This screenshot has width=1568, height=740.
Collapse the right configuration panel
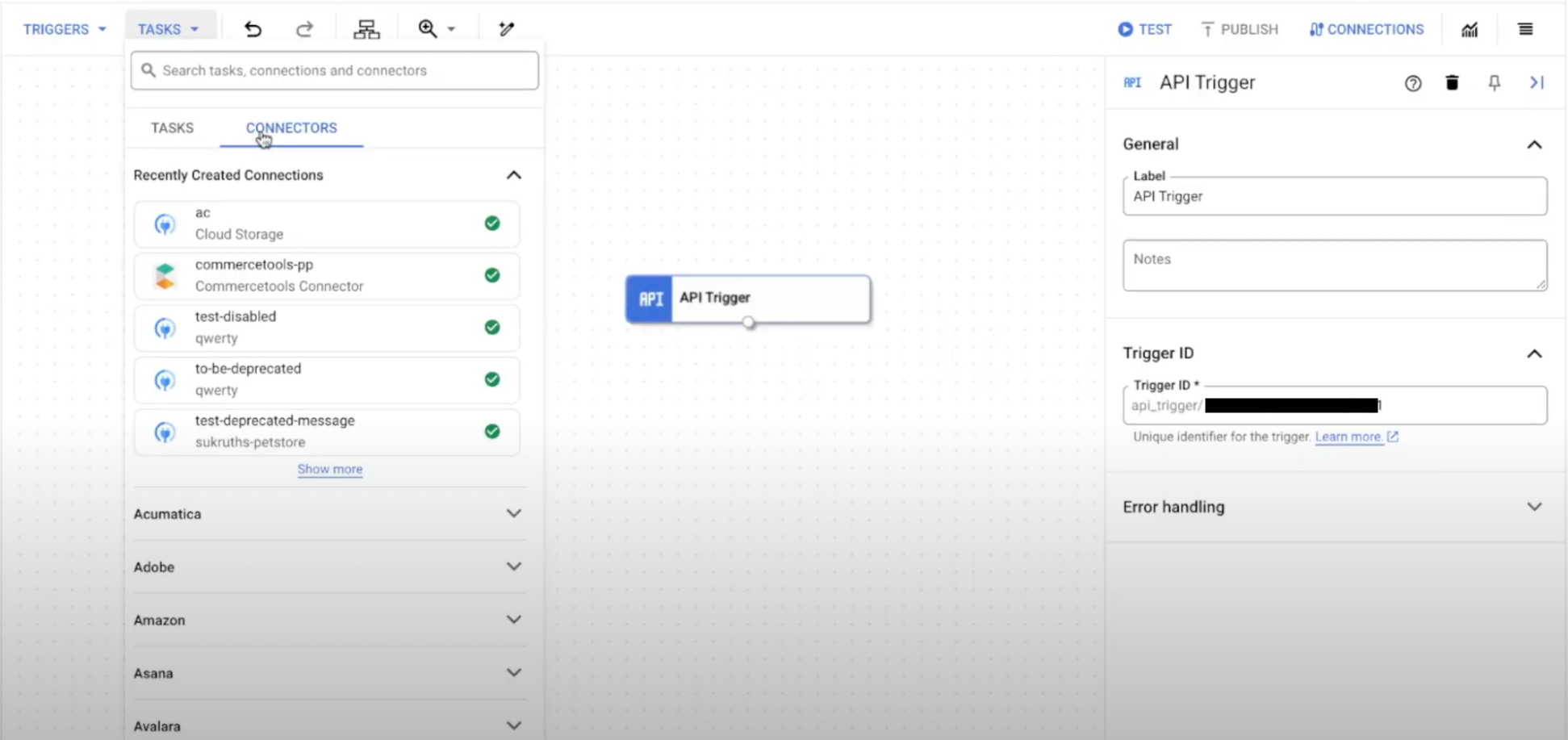[x=1536, y=82]
